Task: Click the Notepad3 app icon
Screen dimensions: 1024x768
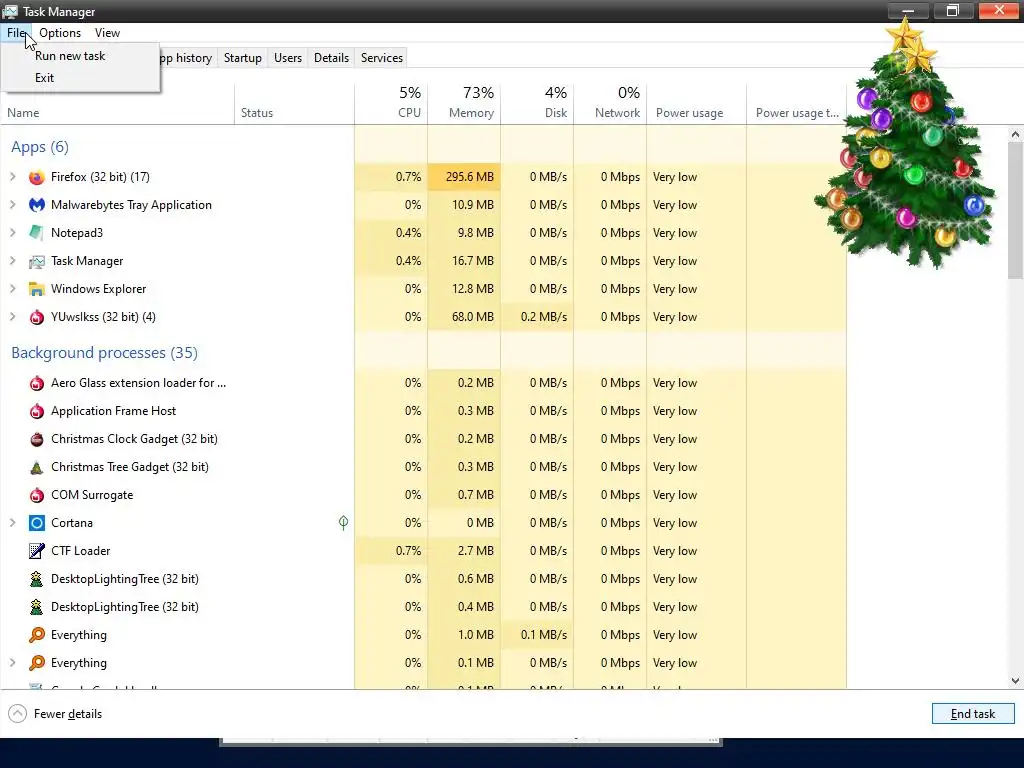Action: point(37,233)
